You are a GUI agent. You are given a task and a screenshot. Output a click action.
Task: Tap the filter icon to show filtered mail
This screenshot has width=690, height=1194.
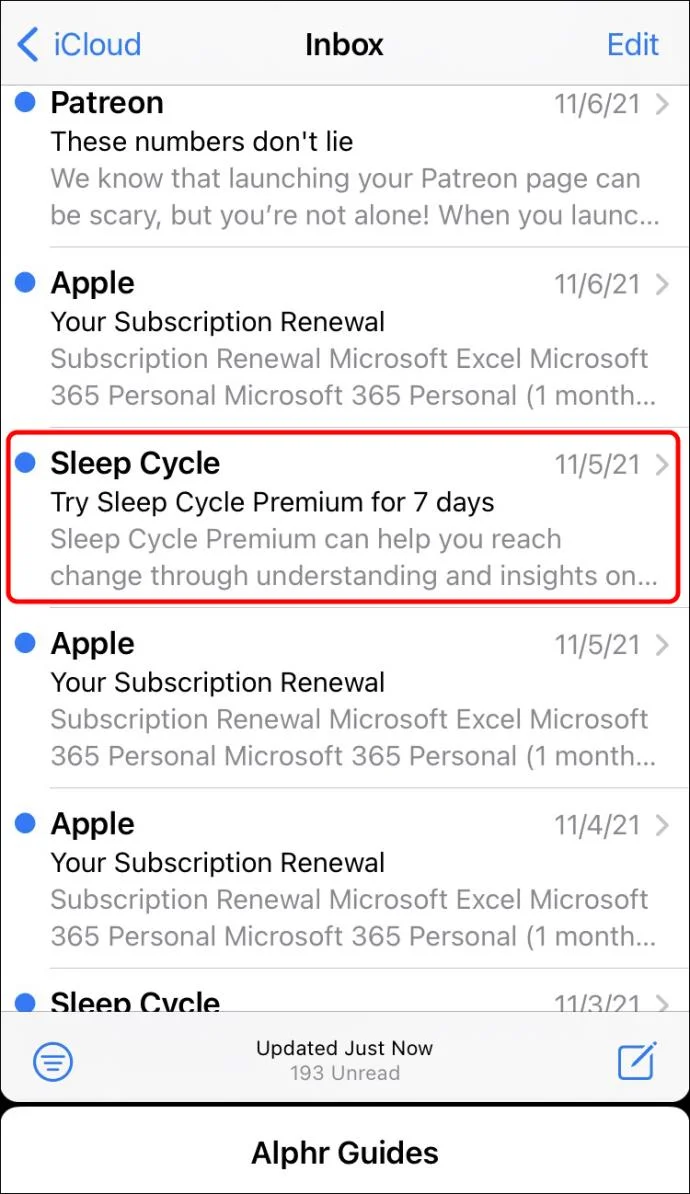53,1061
